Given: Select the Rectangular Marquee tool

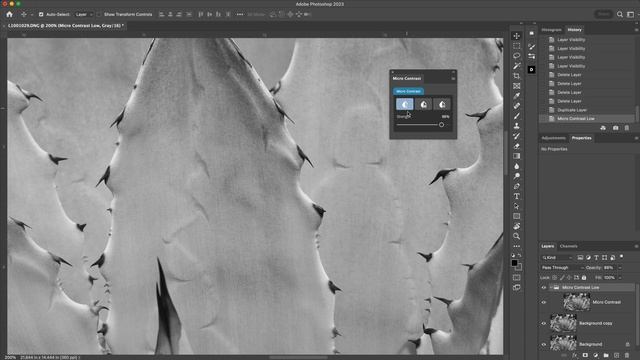Looking at the screenshot, I should coord(517,46).
